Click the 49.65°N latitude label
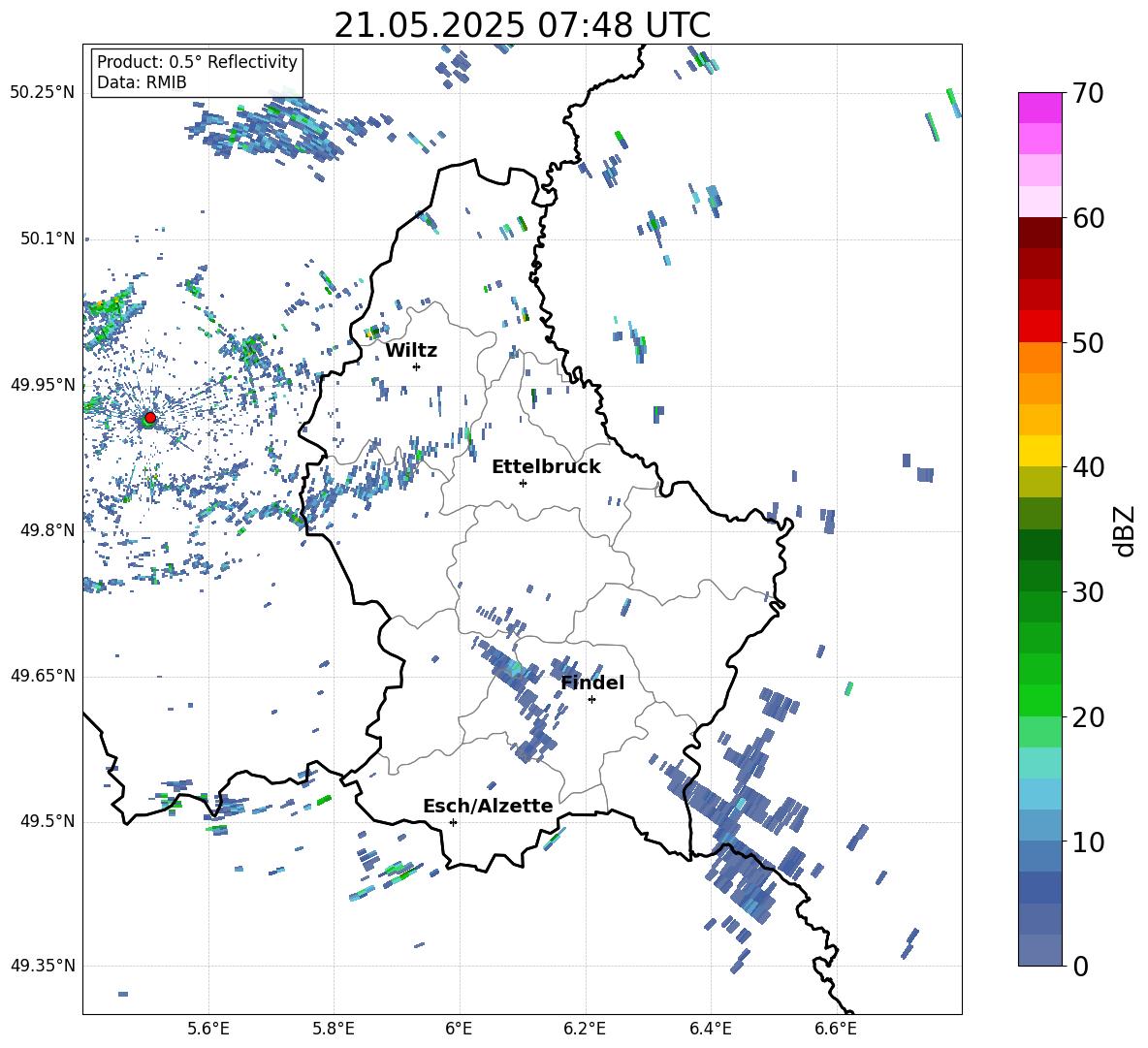Image resolution: width=1148 pixels, height=1048 pixels. pyautogui.click(x=43, y=676)
